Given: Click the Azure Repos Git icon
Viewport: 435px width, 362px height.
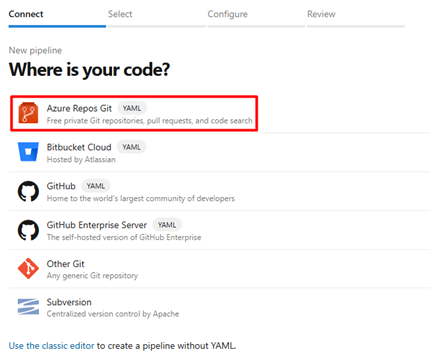Looking at the screenshot, I should click(28, 113).
